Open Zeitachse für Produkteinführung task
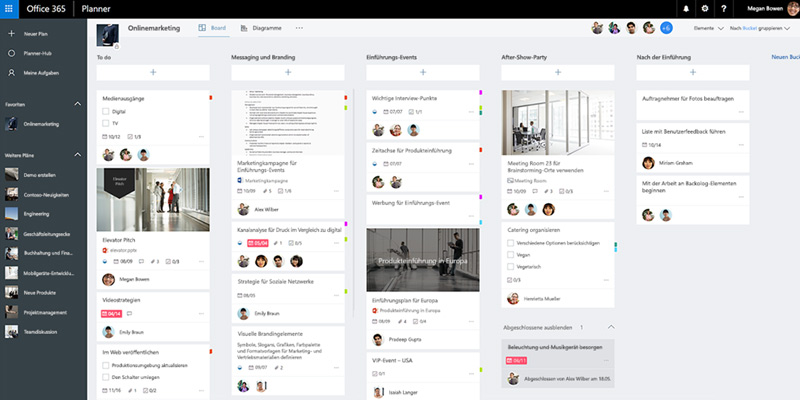Screen dimensions: 800x400 click(x=412, y=151)
